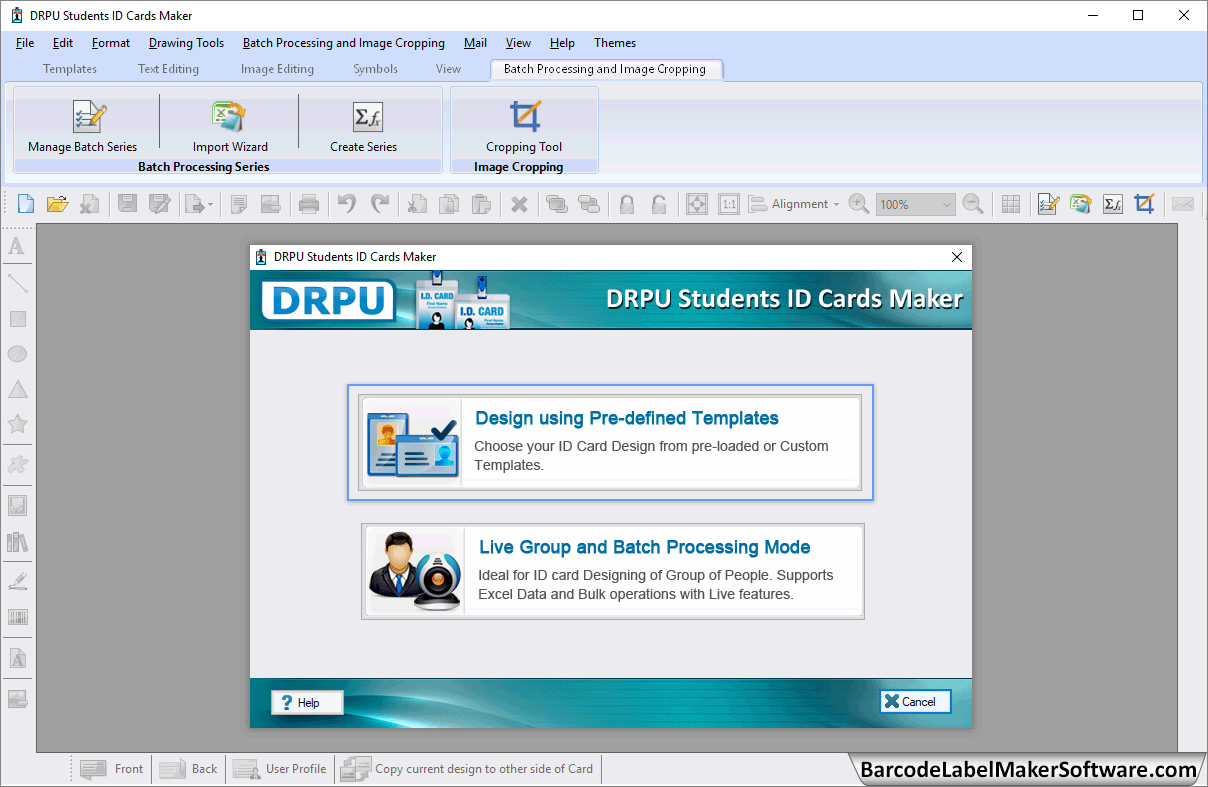Delete item with X toolbar icon
1208x787 pixels.
coord(519,204)
